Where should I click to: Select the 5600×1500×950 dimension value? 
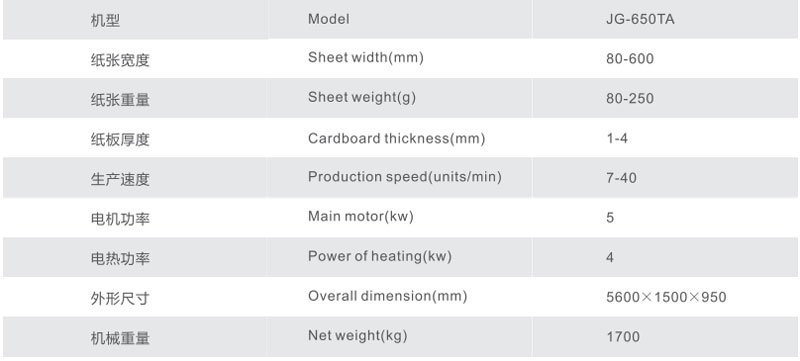(x=666, y=297)
